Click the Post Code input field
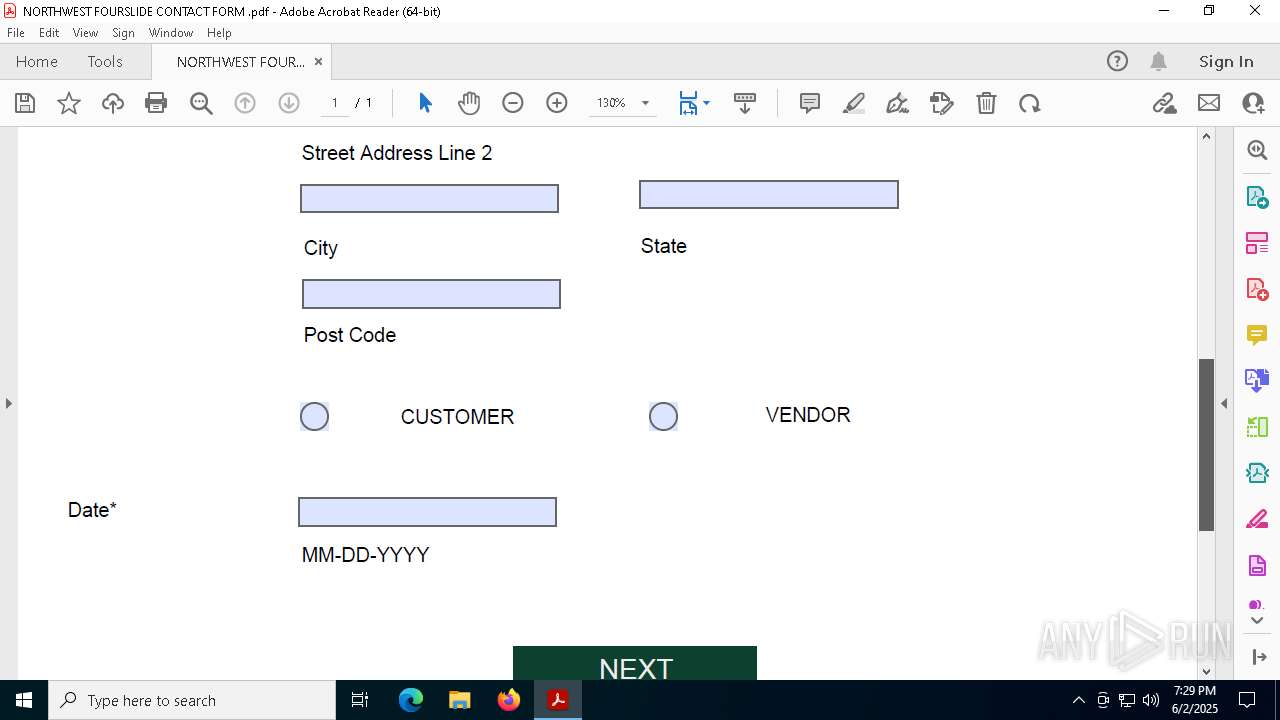This screenshot has width=1280, height=720. pyautogui.click(x=431, y=294)
